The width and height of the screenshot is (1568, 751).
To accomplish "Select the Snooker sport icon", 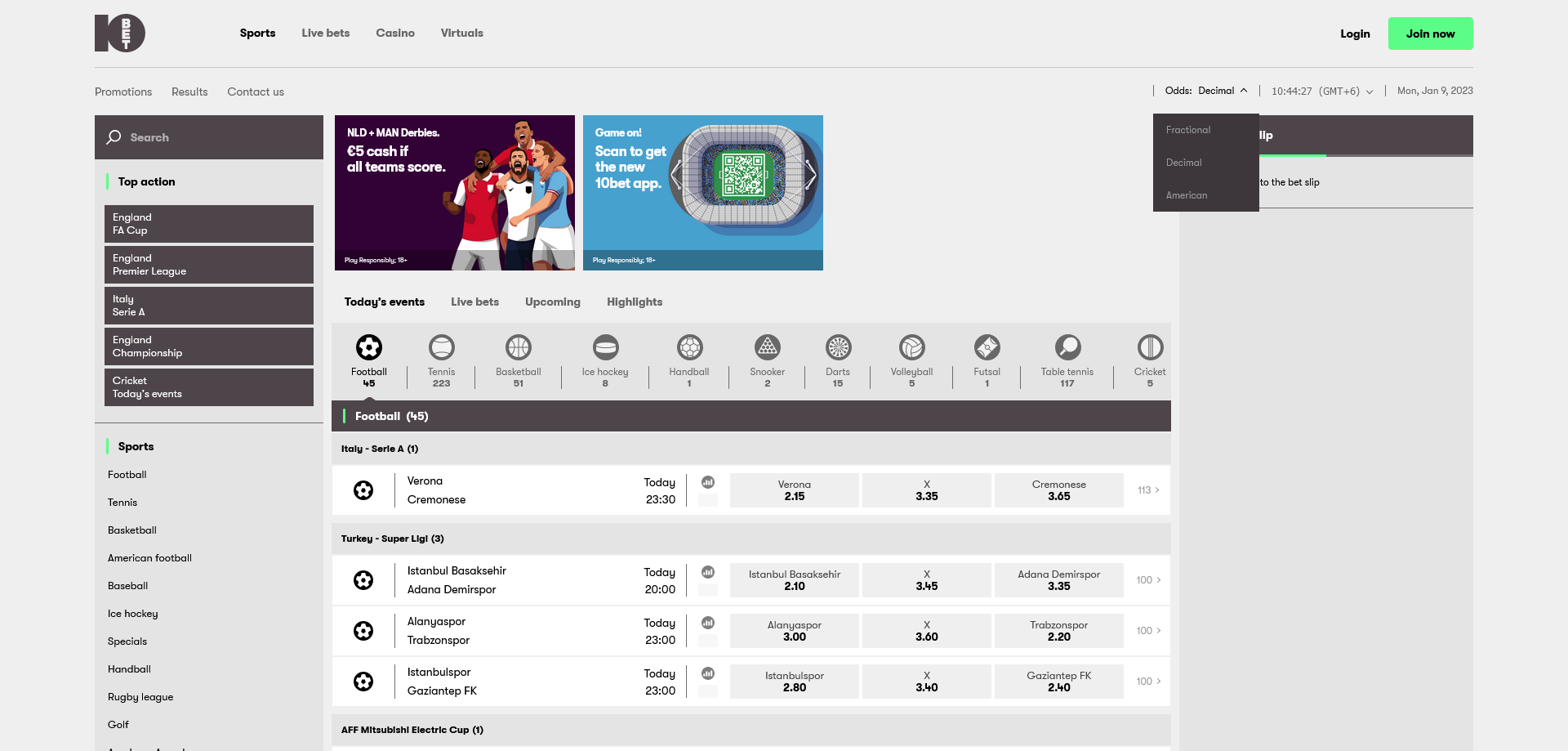I will click(x=768, y=347).
